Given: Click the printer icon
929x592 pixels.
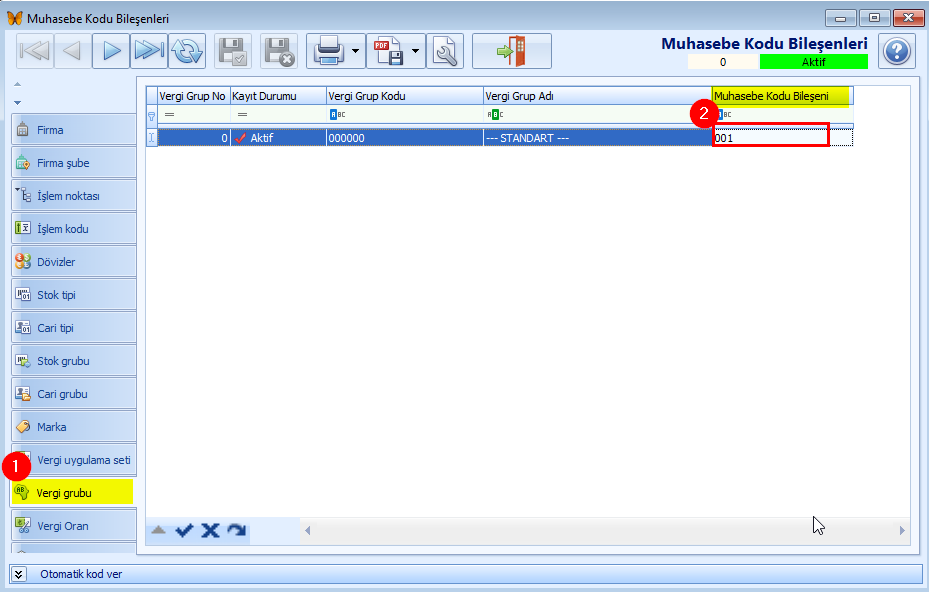Looking at the screenshot, I should pyautogui.click(x=329, y=51).
